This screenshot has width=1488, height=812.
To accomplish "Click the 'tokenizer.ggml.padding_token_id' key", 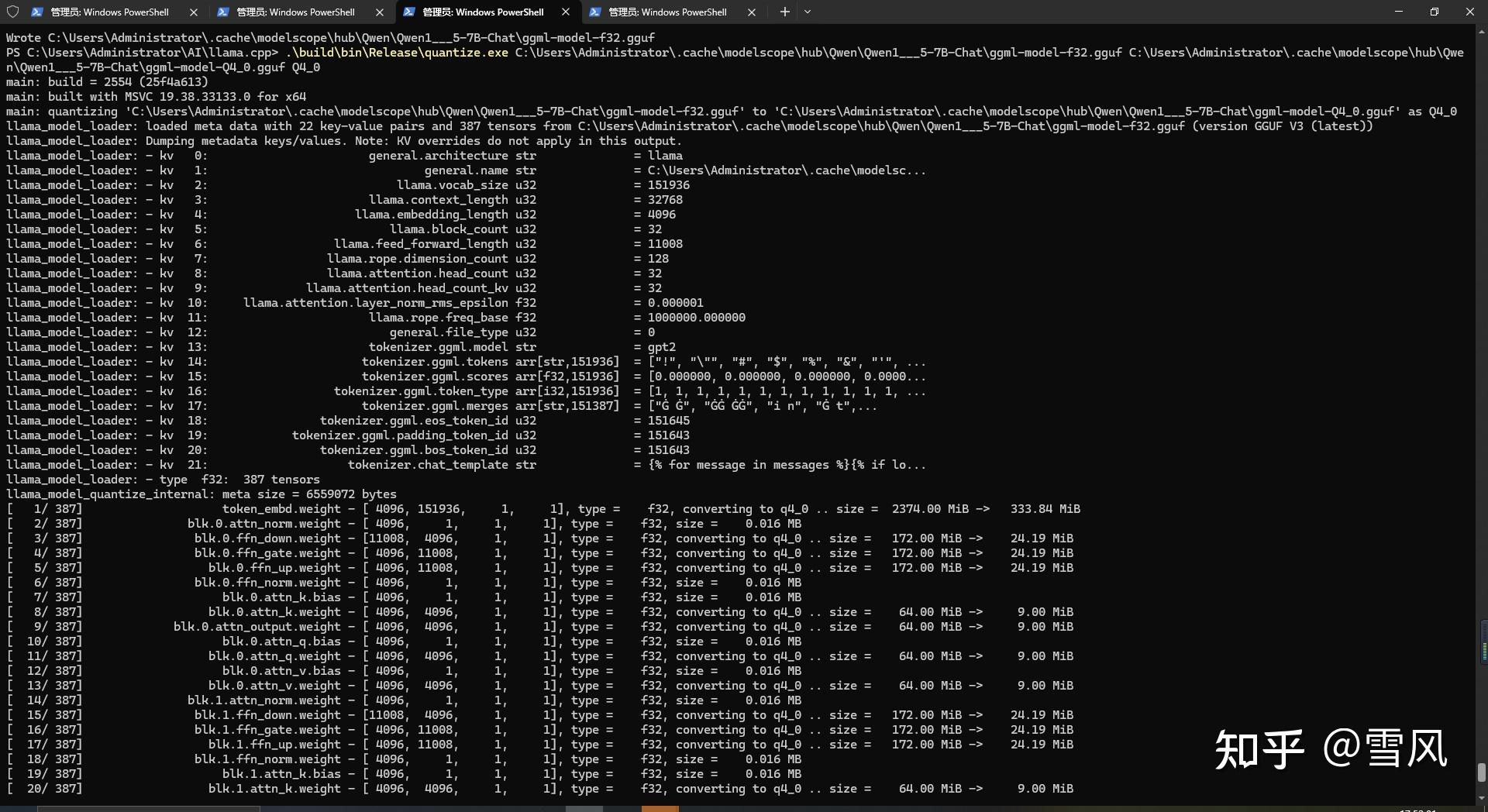I will click(401, 435).
